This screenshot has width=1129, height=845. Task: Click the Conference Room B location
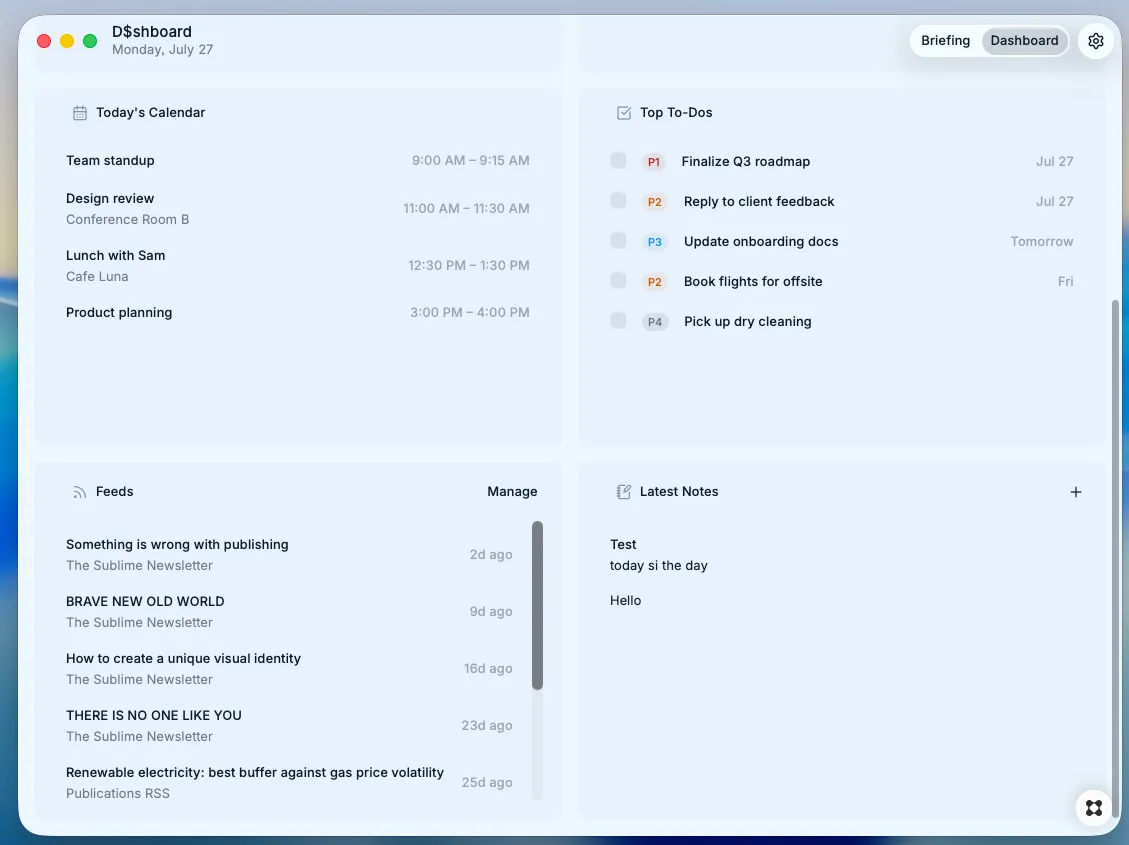click(x=127, y=220)
